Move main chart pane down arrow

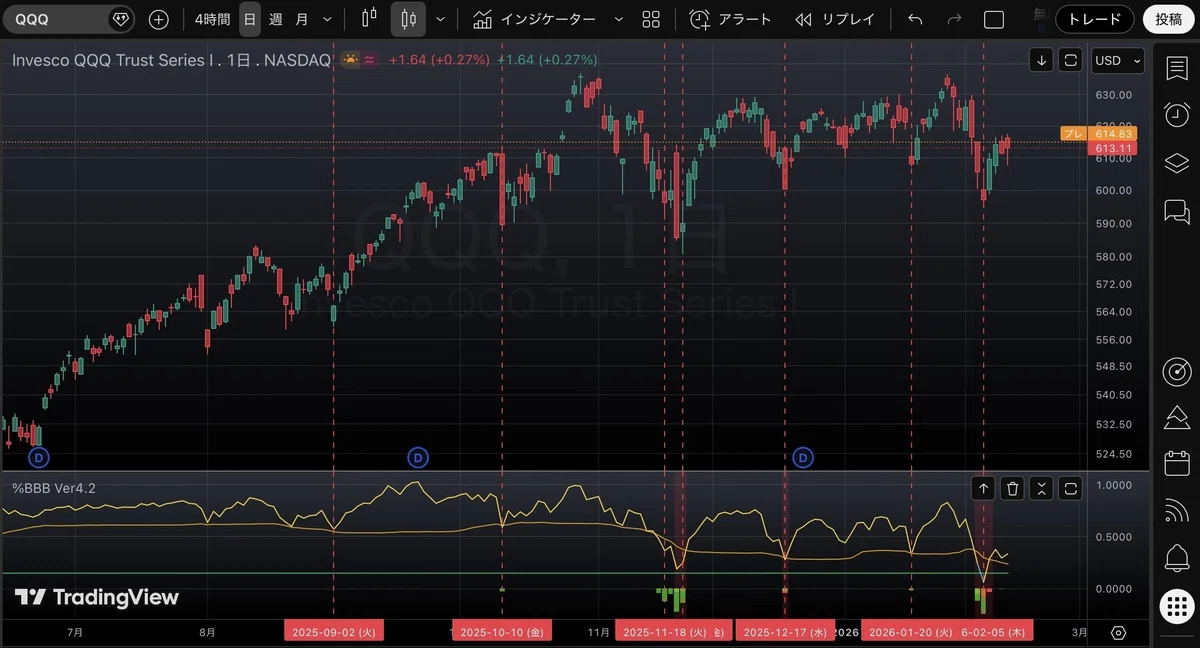coord(1042,60)
